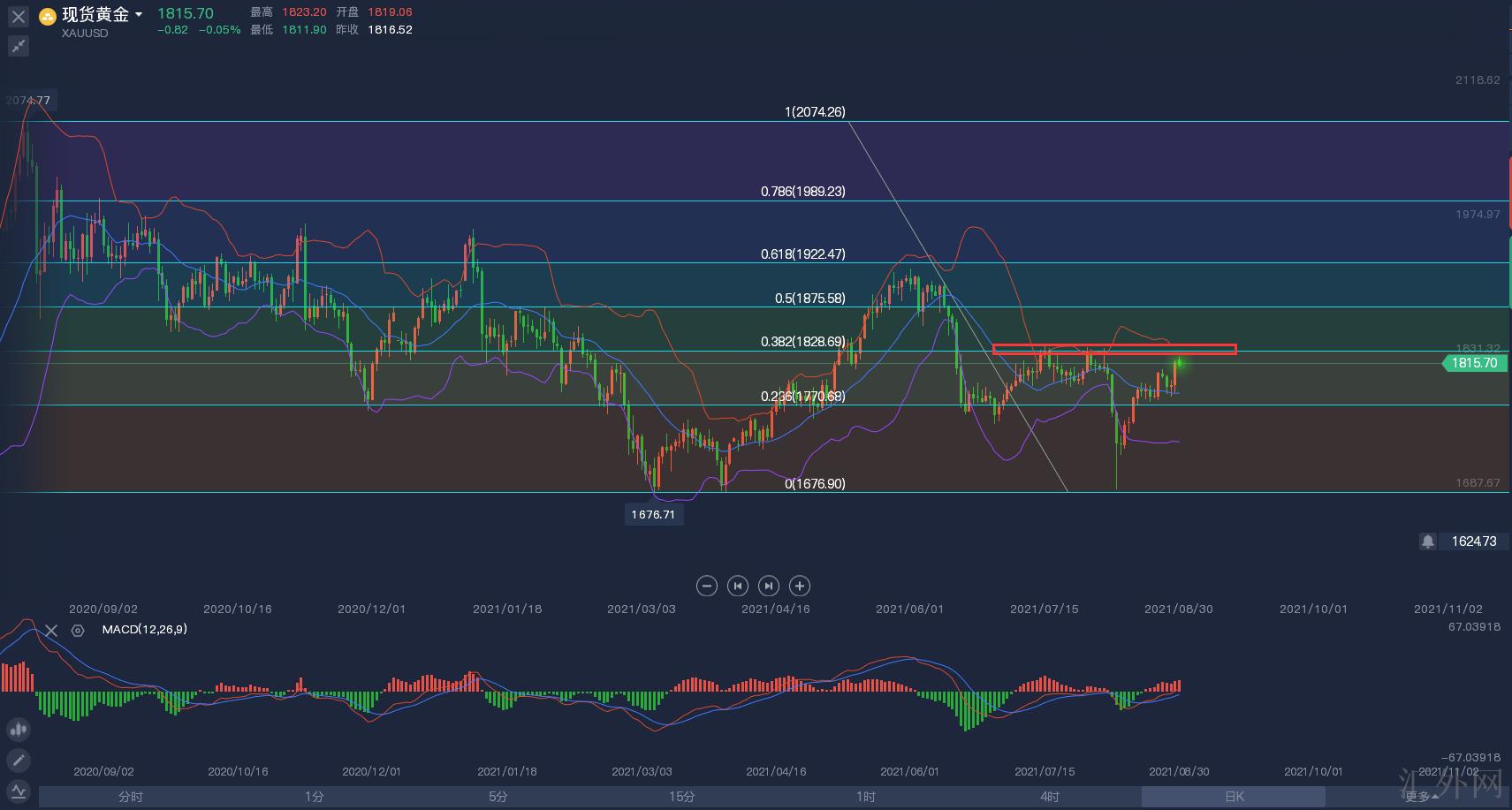Select the 4时 timeframe tab

click(1050, 797)
